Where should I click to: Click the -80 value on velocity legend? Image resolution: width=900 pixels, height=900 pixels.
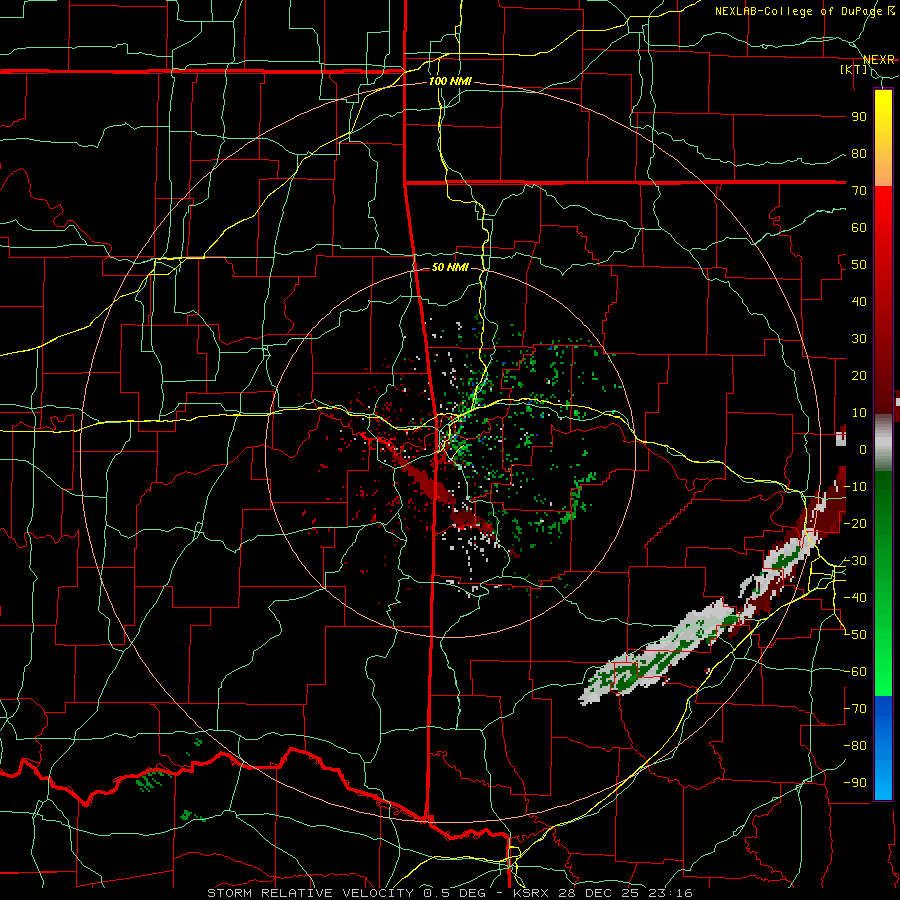pos(855,746)
